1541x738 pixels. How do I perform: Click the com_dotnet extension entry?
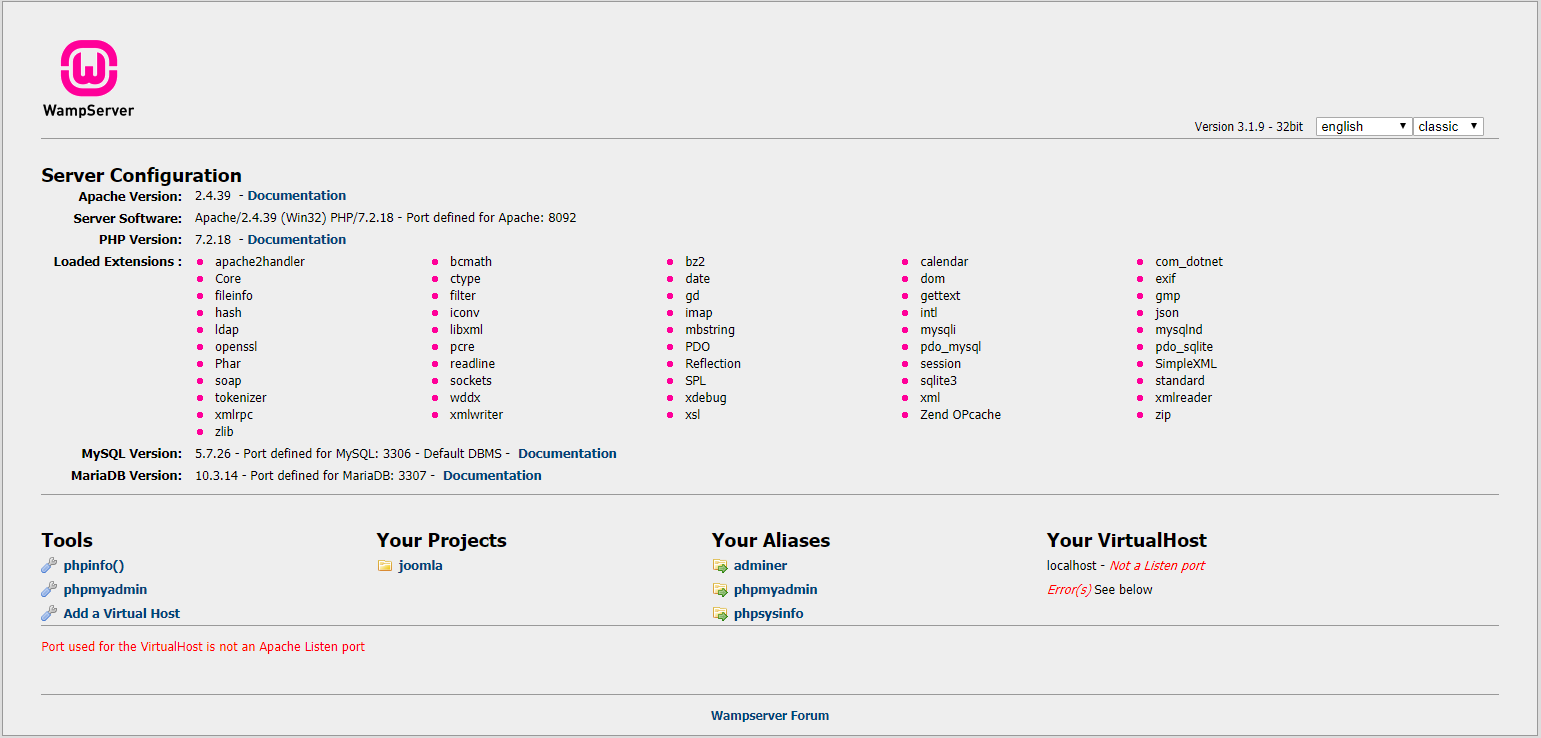point(1189,262)
